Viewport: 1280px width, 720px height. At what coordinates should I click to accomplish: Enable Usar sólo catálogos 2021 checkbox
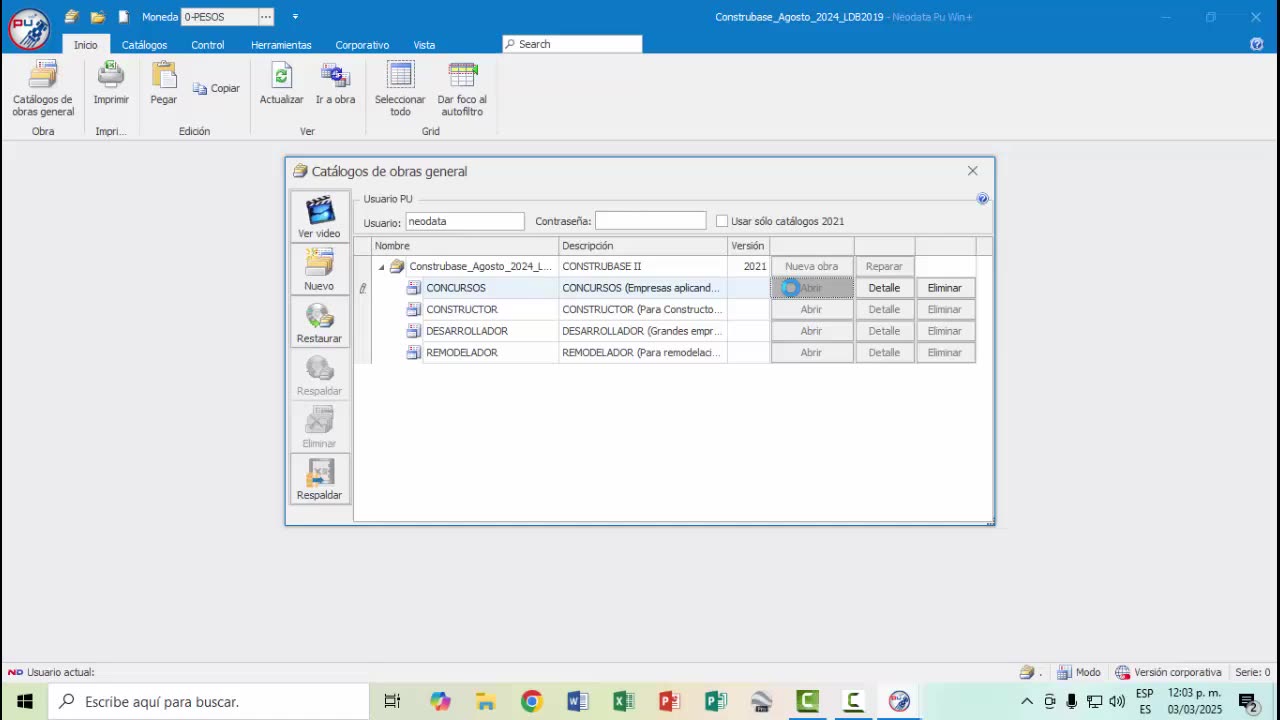[722, 221]
